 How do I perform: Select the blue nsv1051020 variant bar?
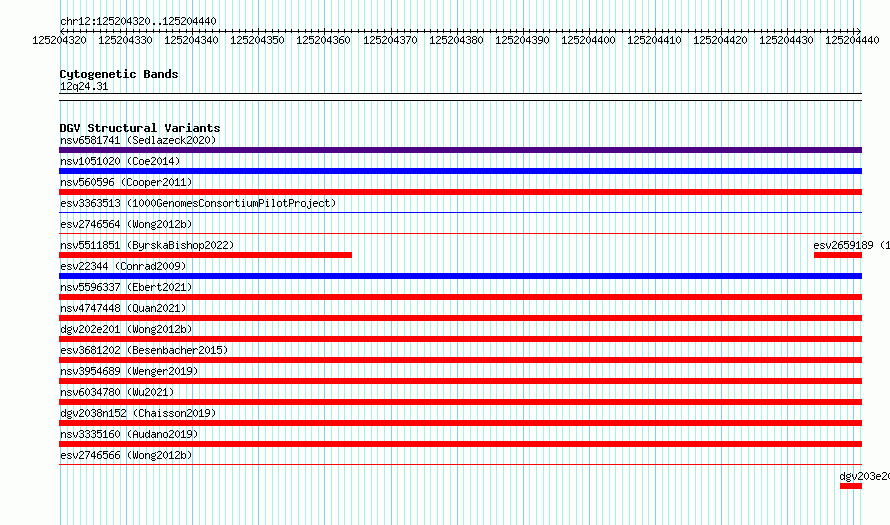tap(460, 171)
